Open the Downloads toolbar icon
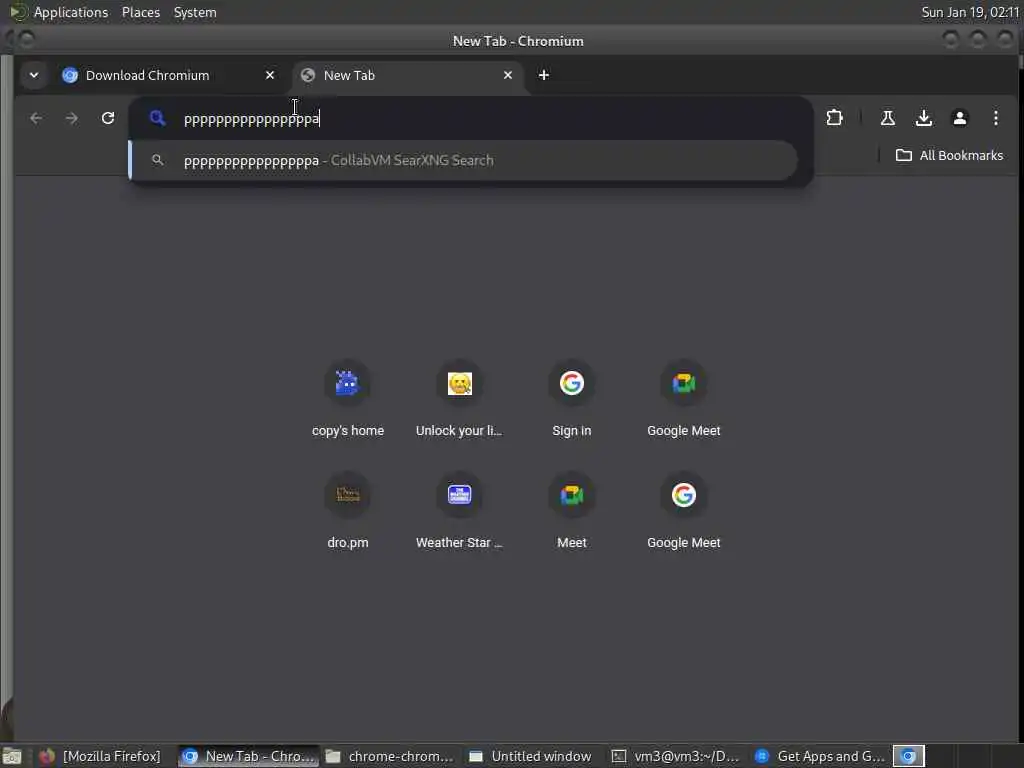 tap(923, 118)
